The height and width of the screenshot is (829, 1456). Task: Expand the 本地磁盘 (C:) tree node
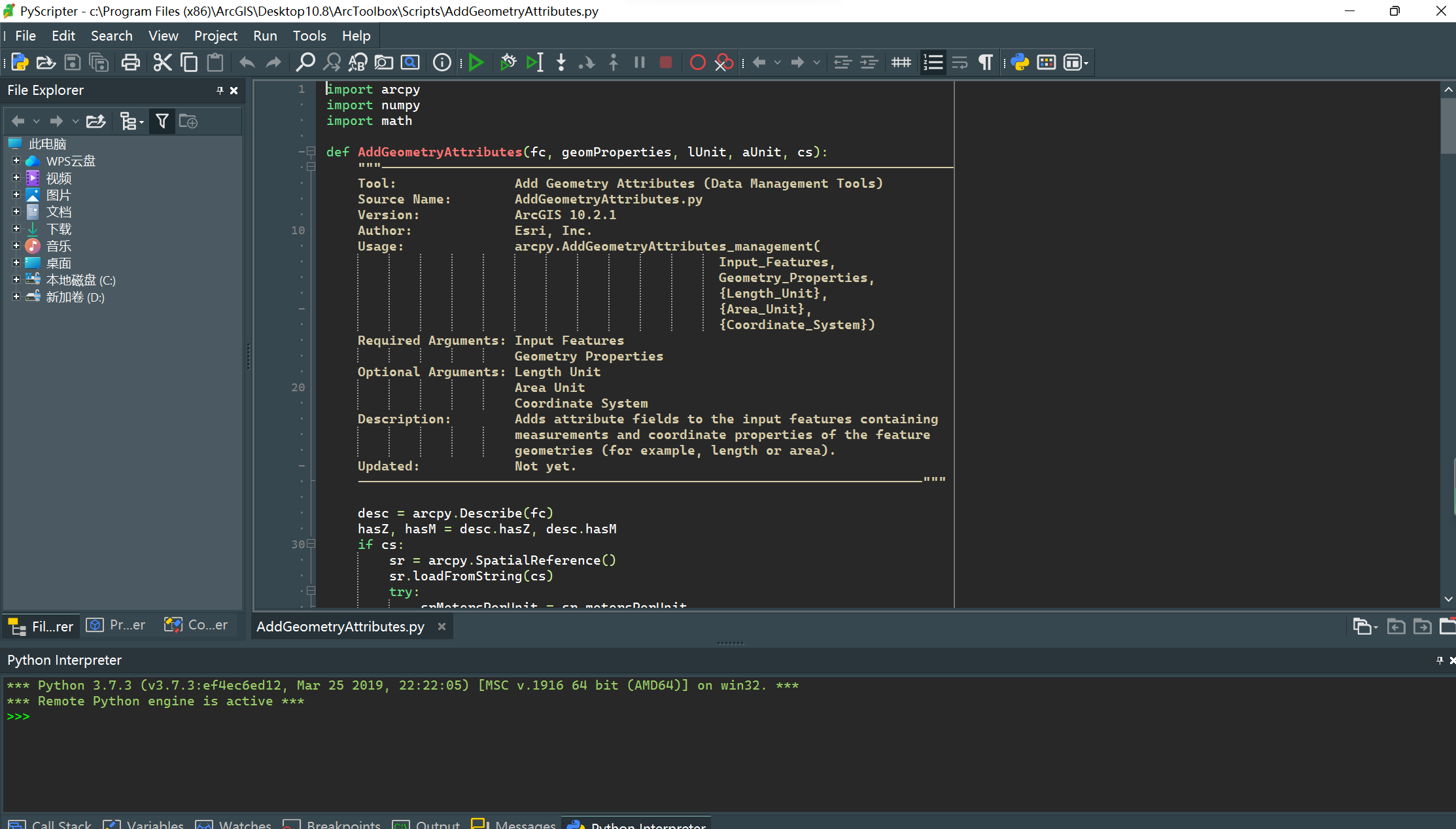pos(16,279)
